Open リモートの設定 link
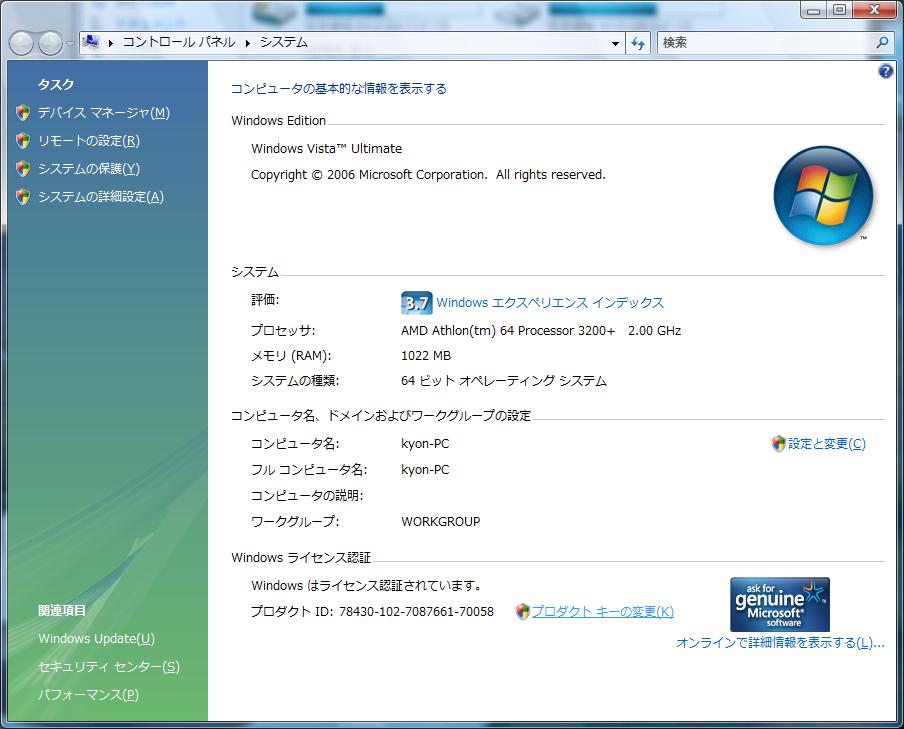The image size is (904, 729). [89, 141]
